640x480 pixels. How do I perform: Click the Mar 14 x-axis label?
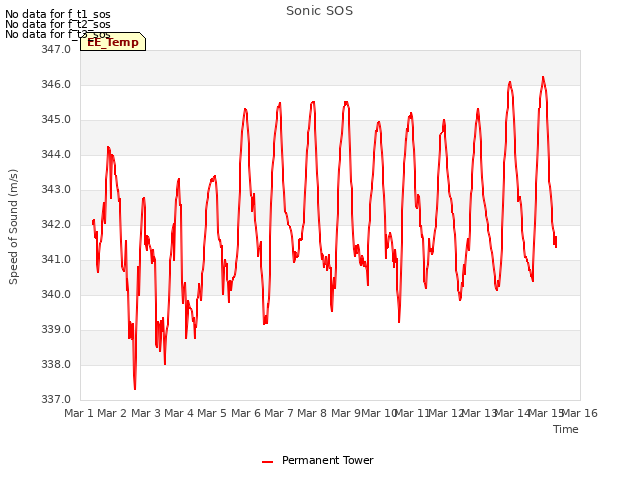tap(513, 413)
